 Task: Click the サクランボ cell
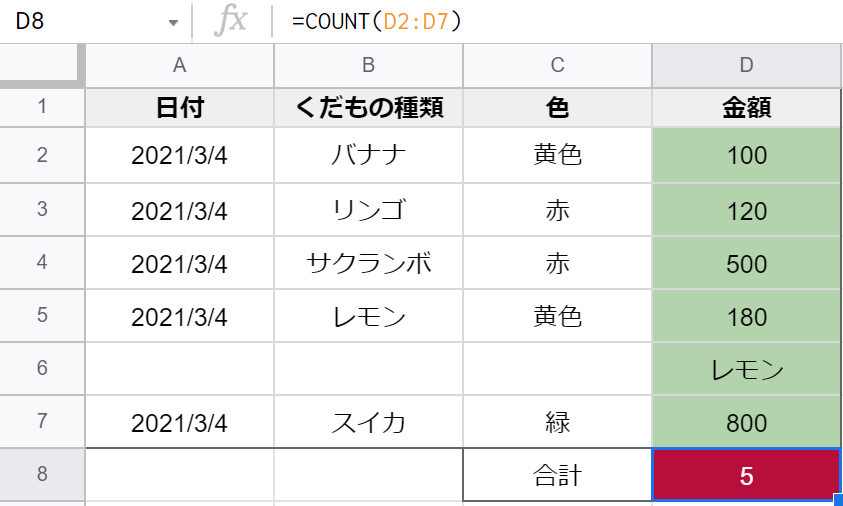pos(368,263)
